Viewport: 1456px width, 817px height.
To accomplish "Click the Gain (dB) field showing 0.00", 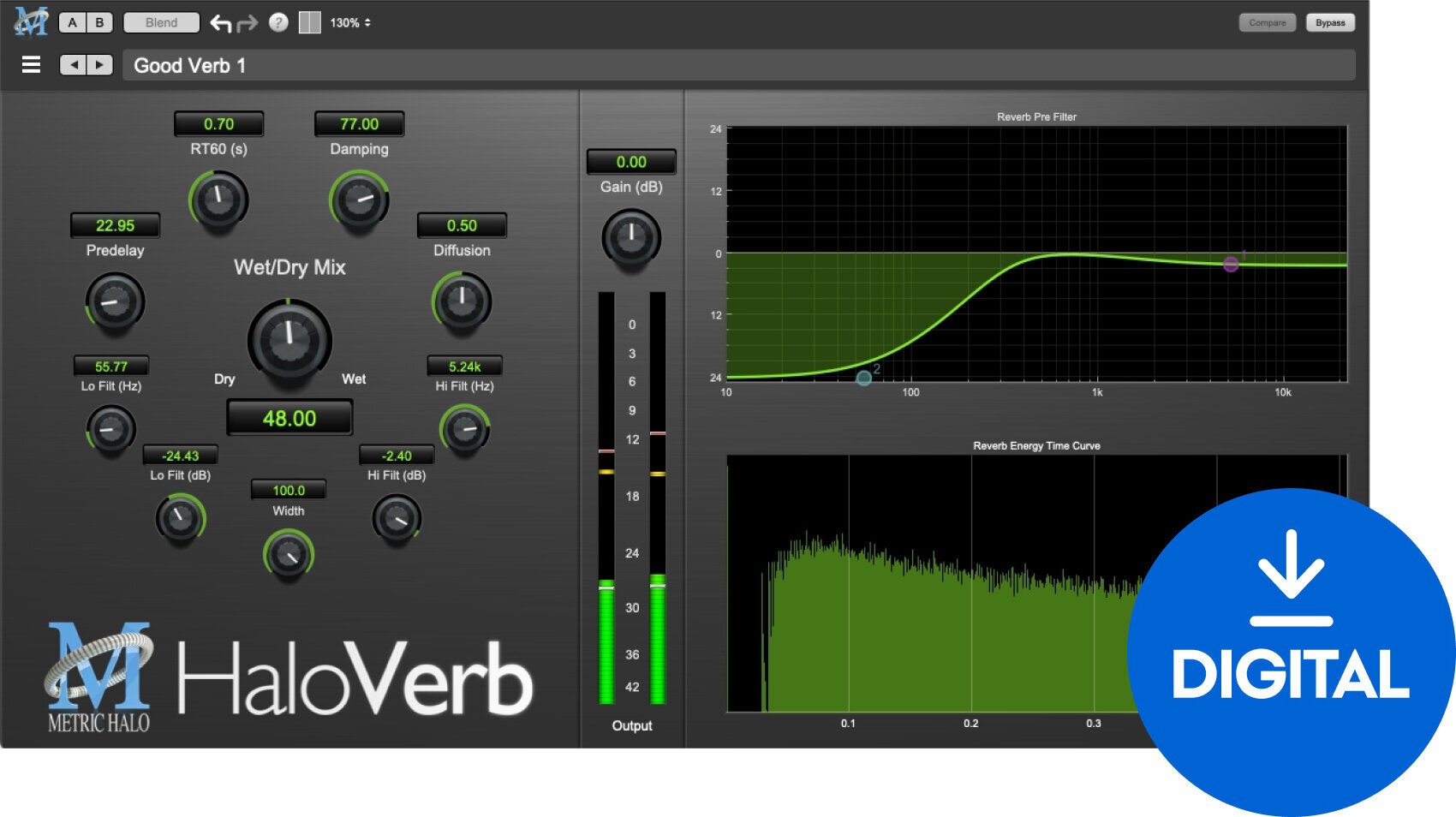I will 631,162.
